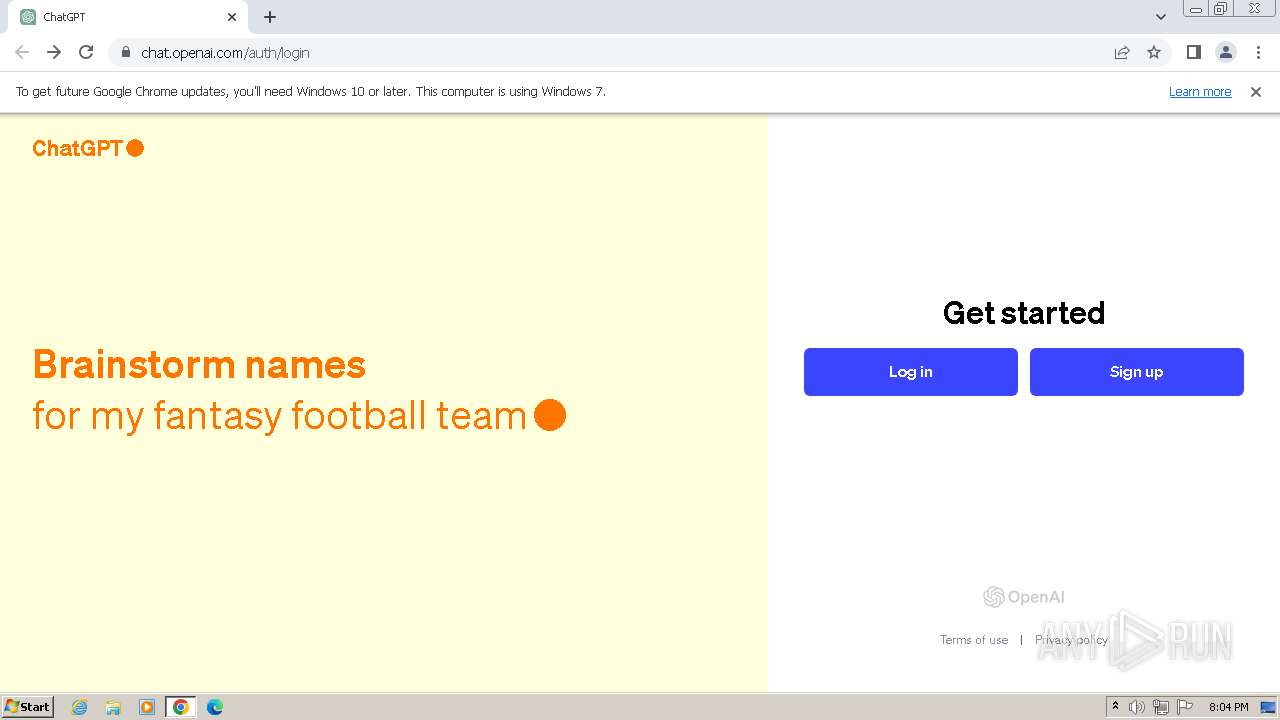
Task: Close the ChatGPT tab
Action: (x=232, y=17)
